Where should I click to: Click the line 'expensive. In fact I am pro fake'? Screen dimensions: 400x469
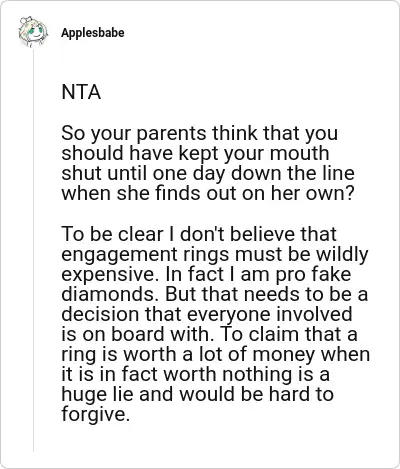coord(206,274)
